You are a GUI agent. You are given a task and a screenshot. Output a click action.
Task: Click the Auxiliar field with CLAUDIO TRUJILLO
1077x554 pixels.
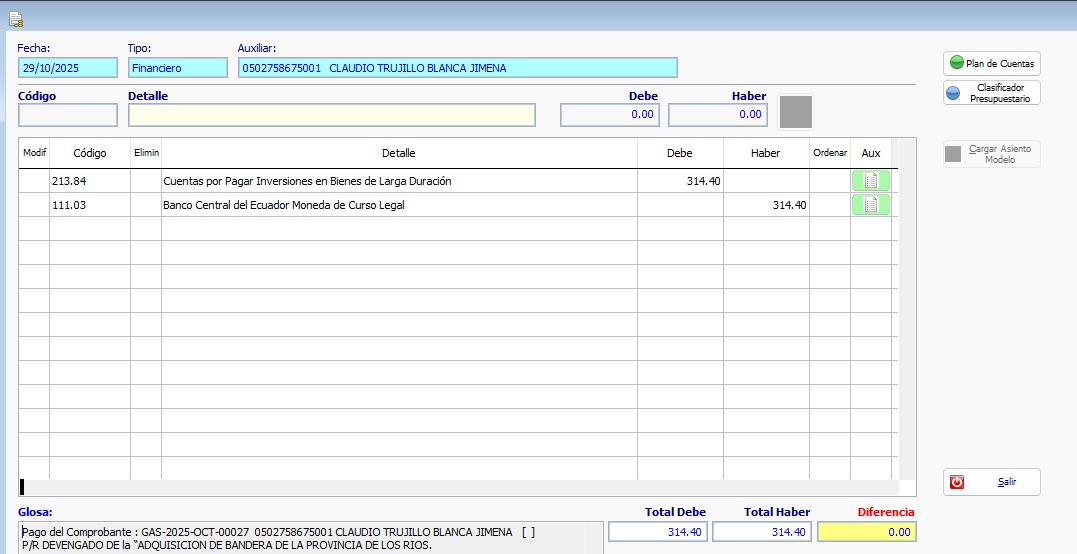click(x=457, y=68)
